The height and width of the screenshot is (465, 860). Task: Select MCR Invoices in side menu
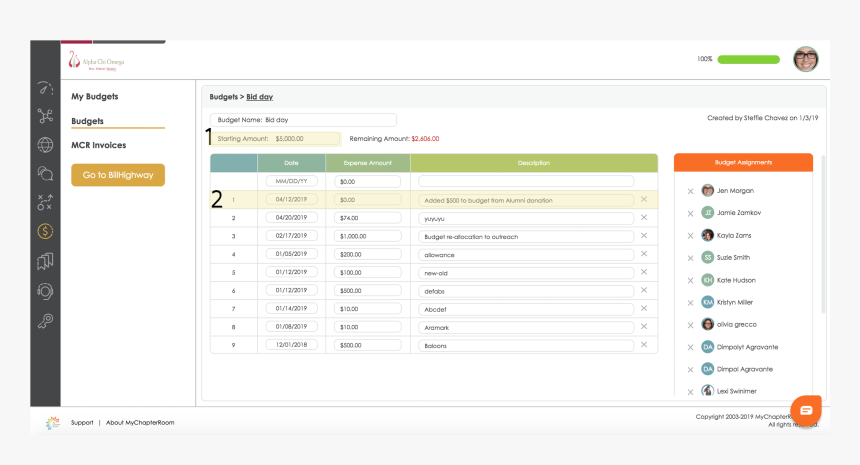click(98, 145)
